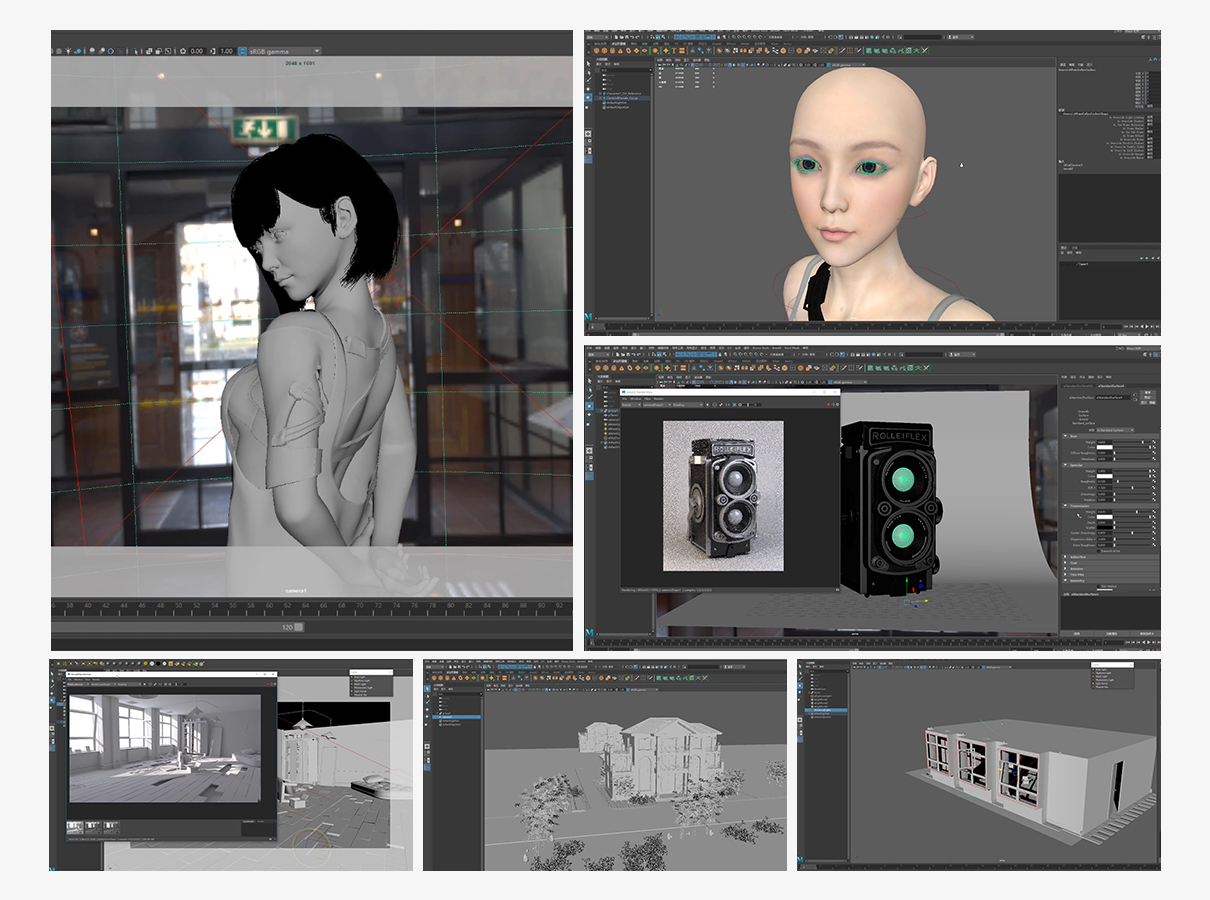Click the Maya logo in bald head window

click(x=589, y=317)
